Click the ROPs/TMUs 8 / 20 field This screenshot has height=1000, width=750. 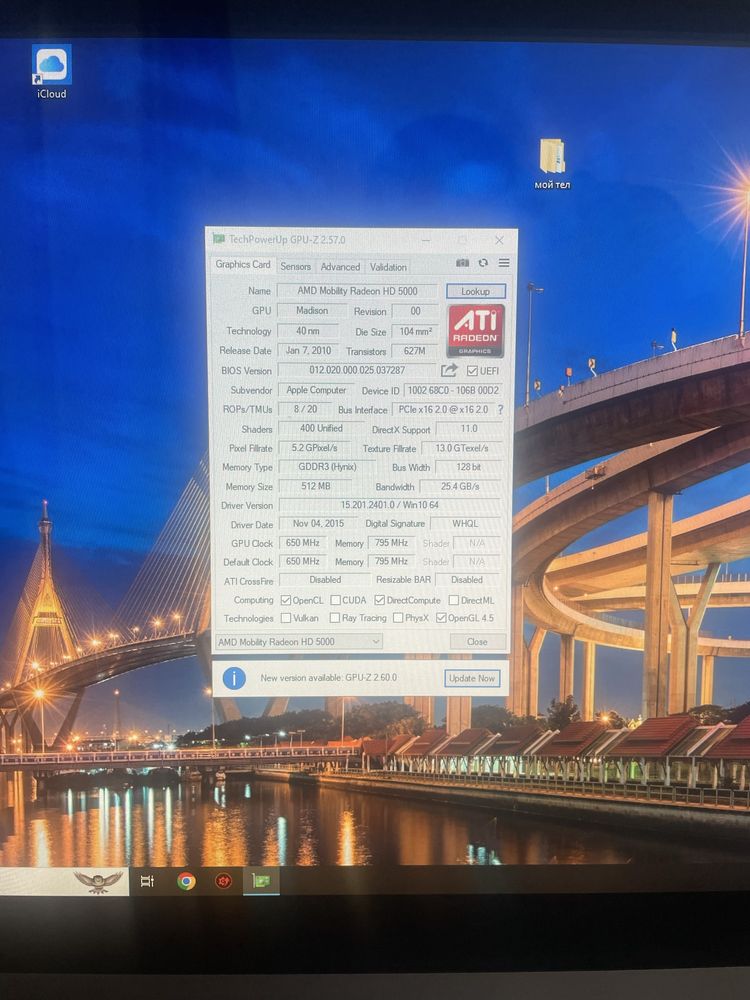(305, 409)
